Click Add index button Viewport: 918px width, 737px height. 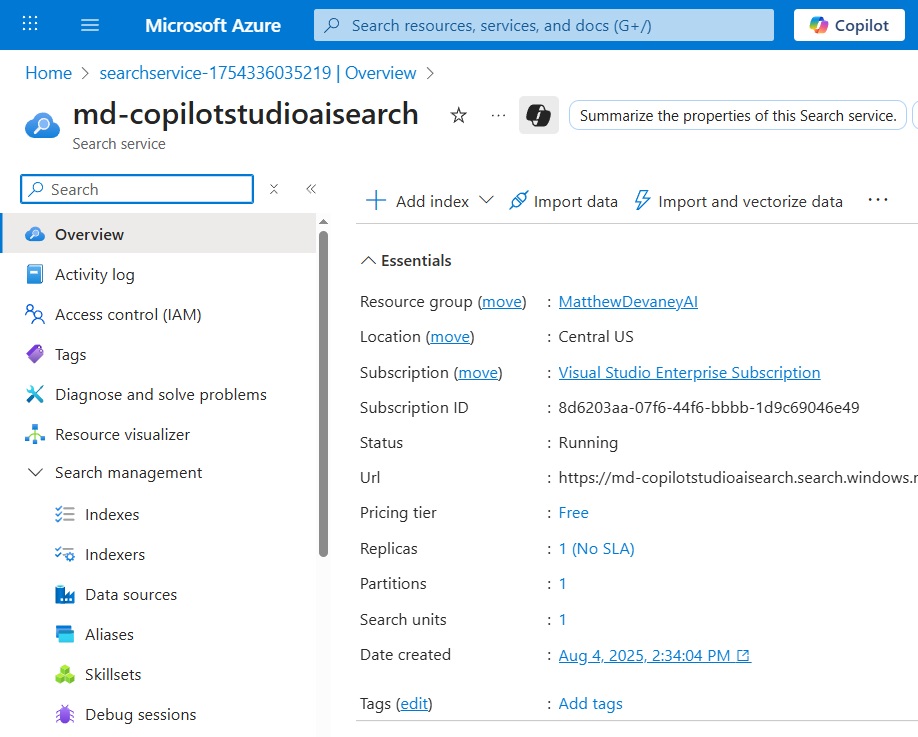(418, 201)
